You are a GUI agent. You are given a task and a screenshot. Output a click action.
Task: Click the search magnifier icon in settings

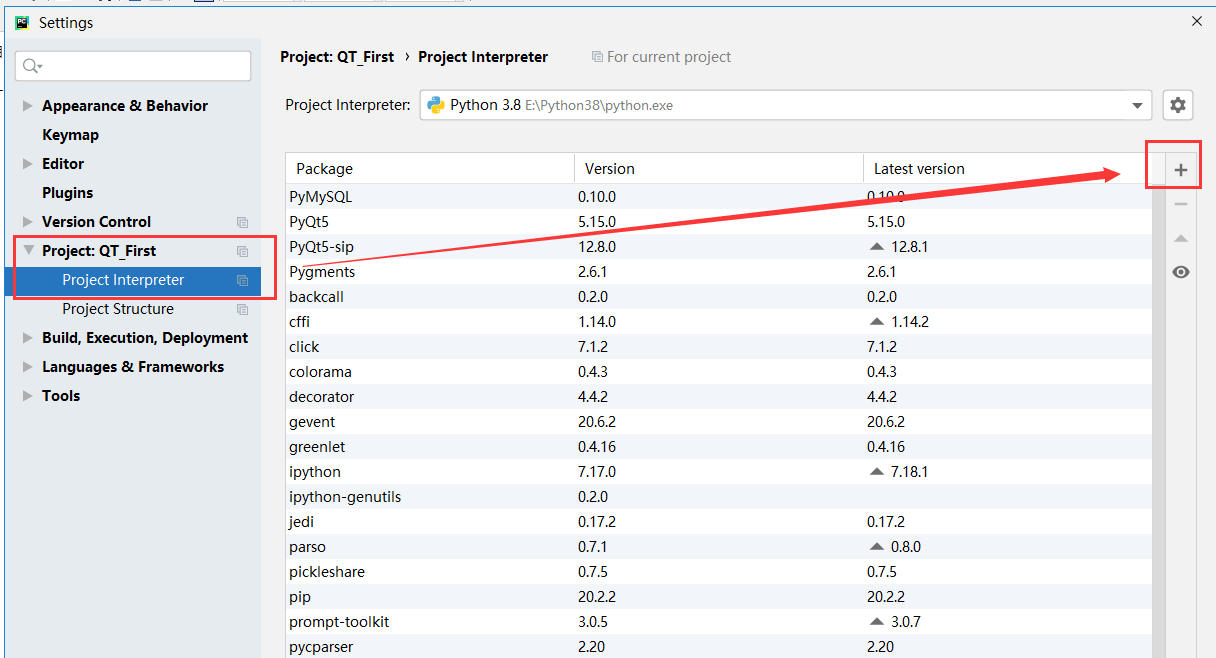[x=32, y=66]
